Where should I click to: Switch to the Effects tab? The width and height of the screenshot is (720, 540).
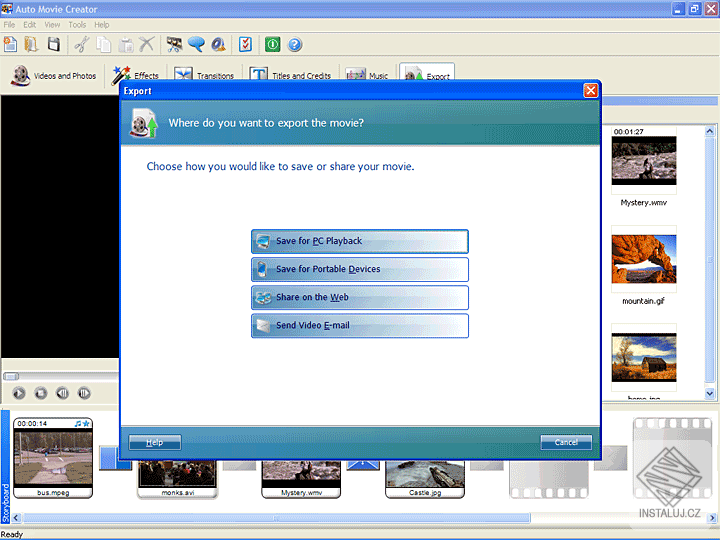tap(136, 74)
